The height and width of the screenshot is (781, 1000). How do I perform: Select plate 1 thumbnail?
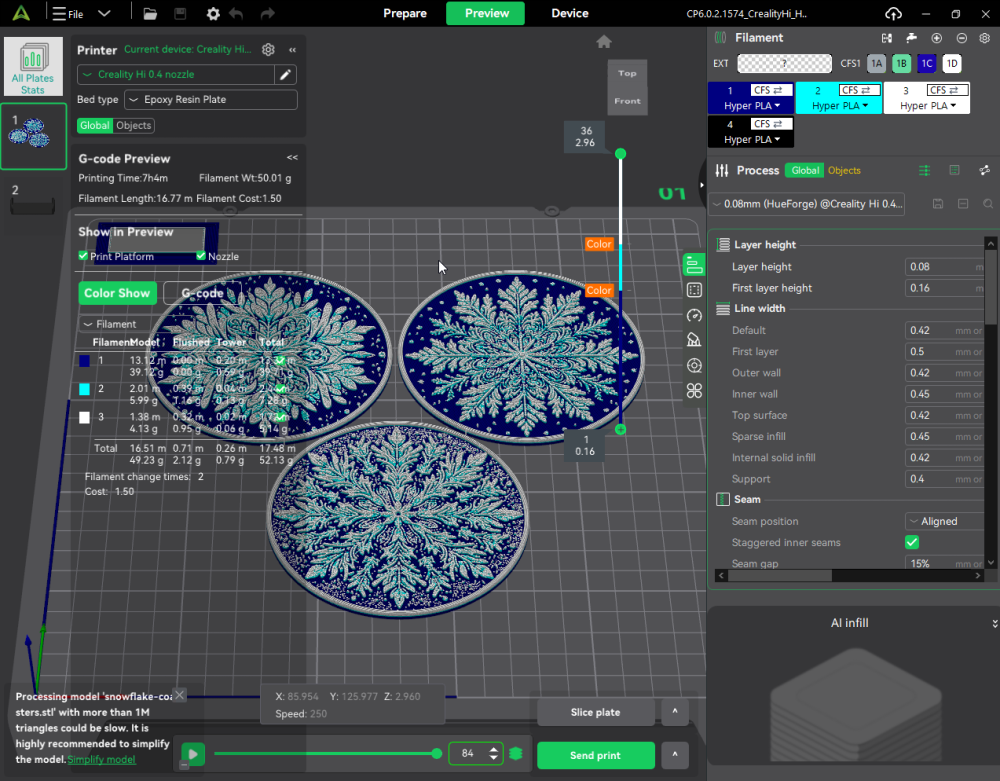coord(34,136)
